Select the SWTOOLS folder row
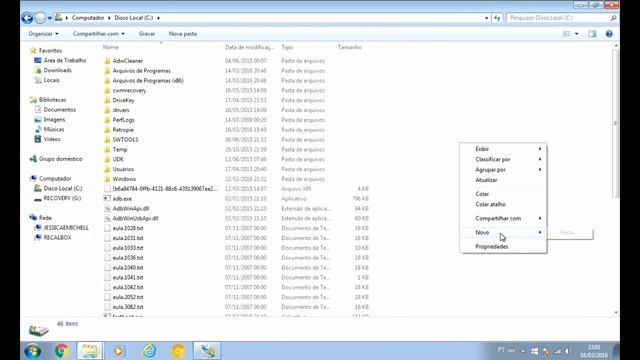 click(x=237, y=140)
